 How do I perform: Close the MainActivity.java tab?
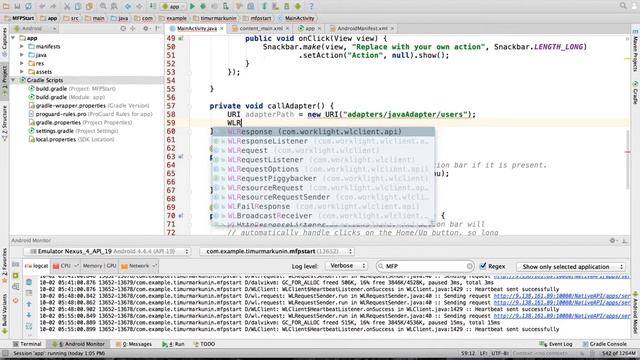click(222, 29)
